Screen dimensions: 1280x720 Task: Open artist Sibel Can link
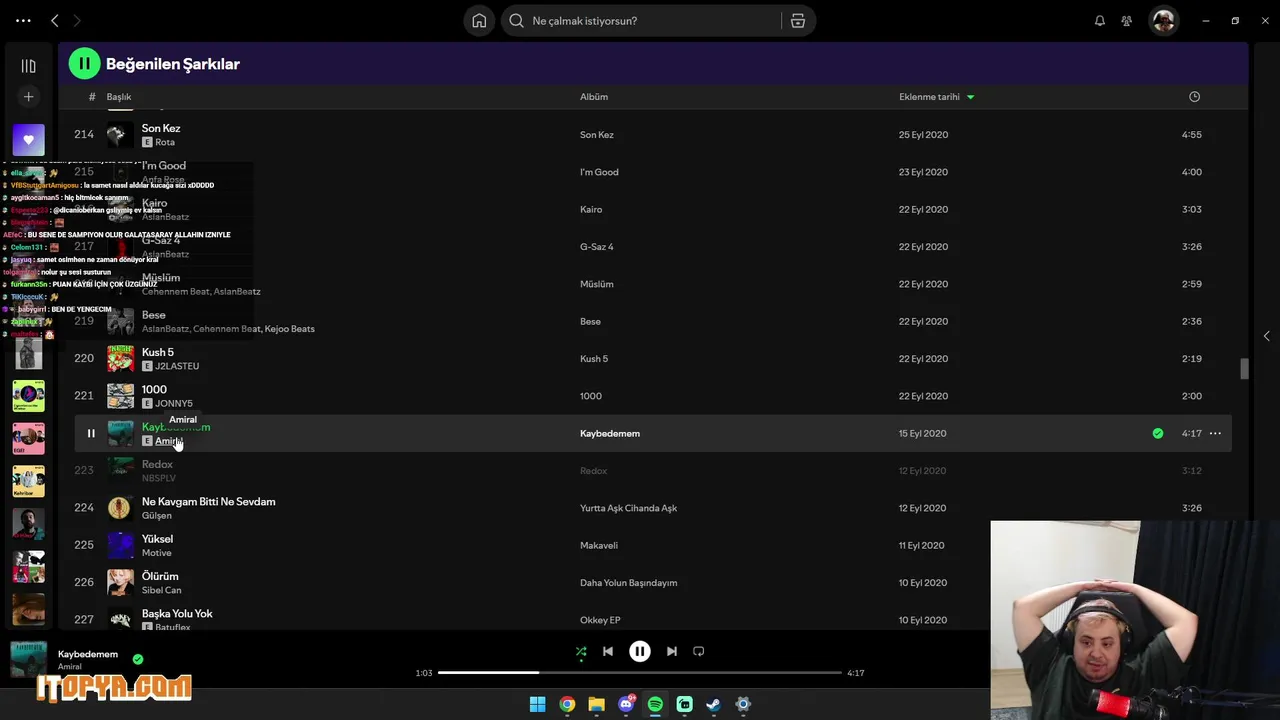pos(162,591)
